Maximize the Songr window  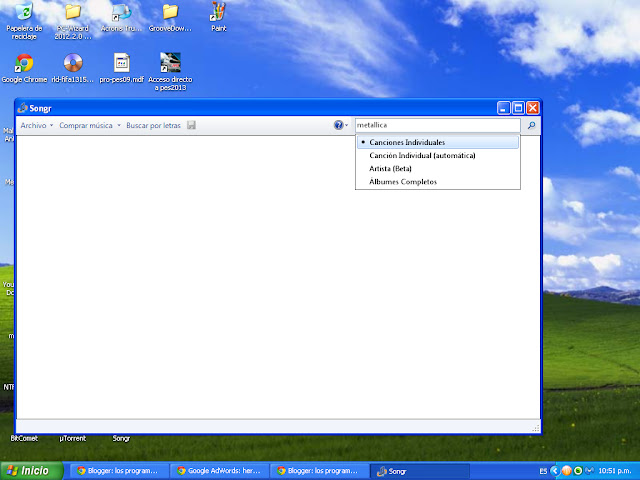[518, 108]
